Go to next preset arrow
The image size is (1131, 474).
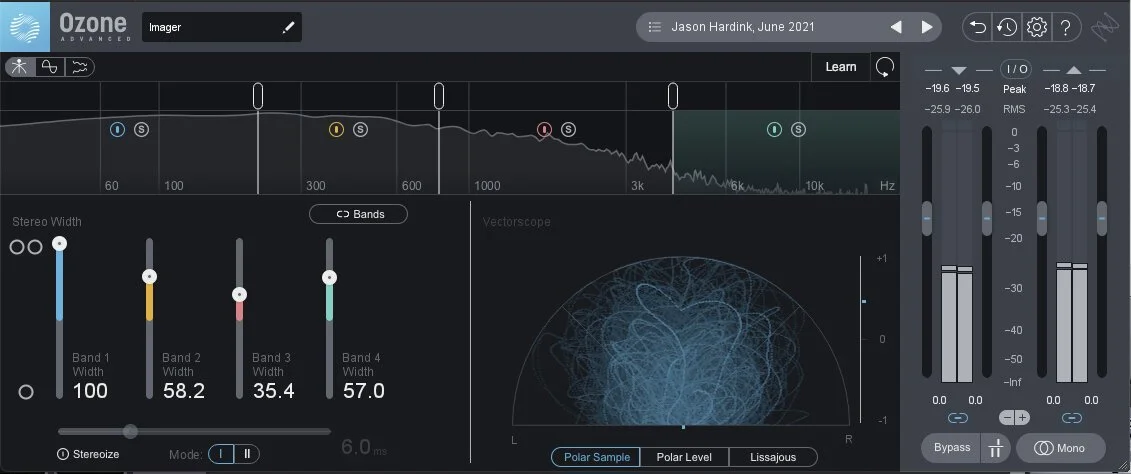tap(927, 27)
